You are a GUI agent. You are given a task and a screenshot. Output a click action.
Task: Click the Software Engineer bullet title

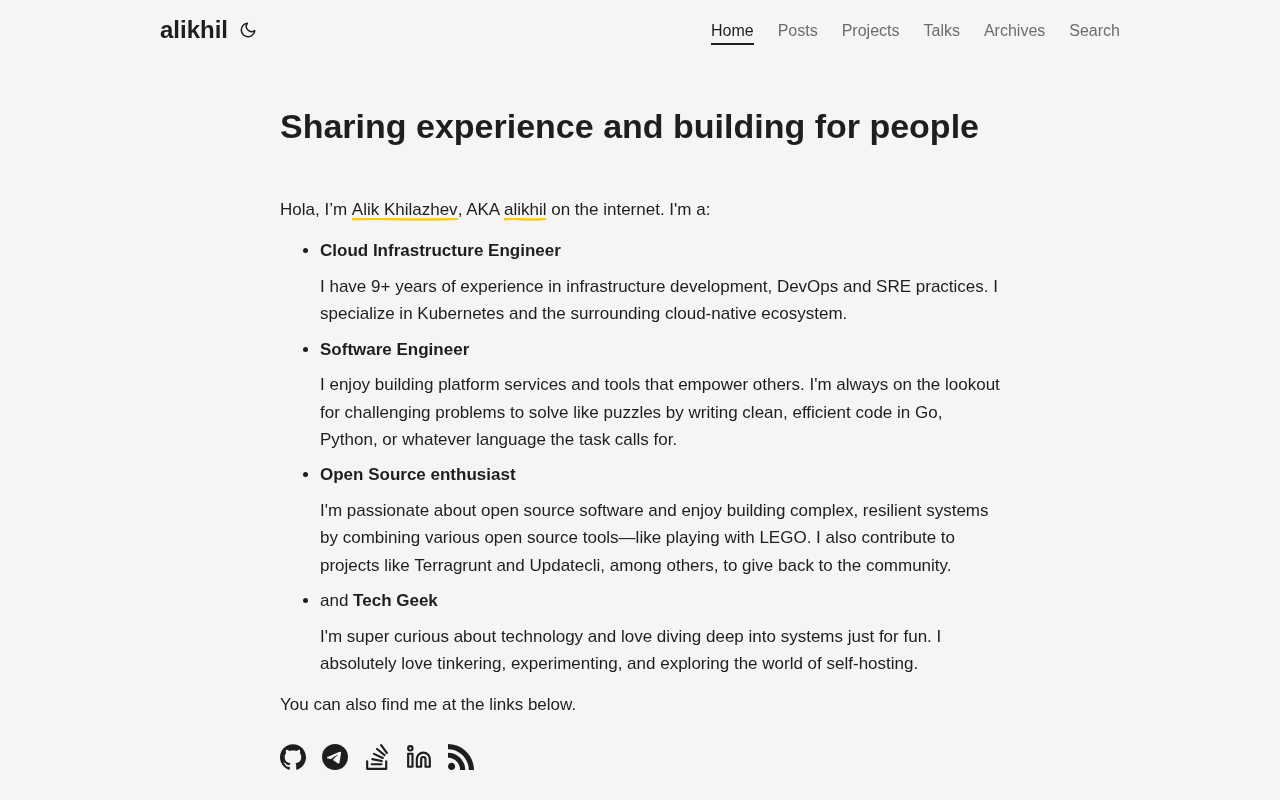click(x=394, y=350)
